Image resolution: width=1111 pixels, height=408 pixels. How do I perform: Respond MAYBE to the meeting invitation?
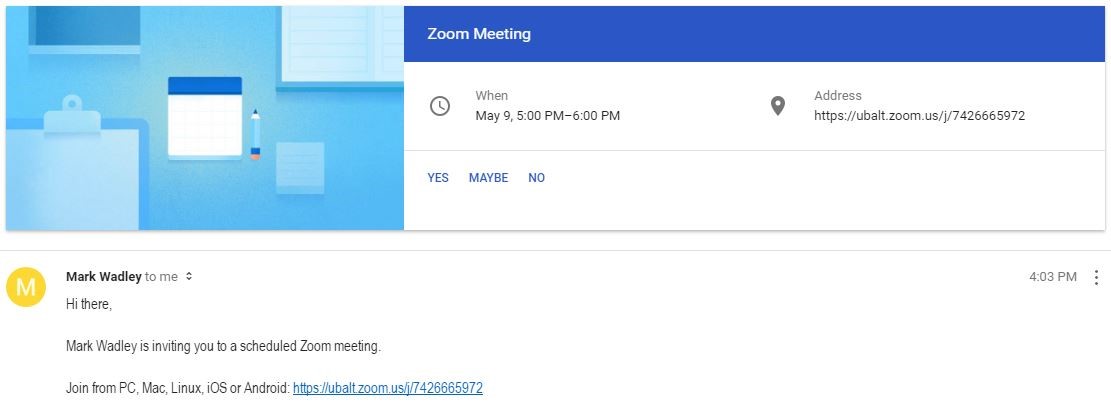[x=488, y=178]
